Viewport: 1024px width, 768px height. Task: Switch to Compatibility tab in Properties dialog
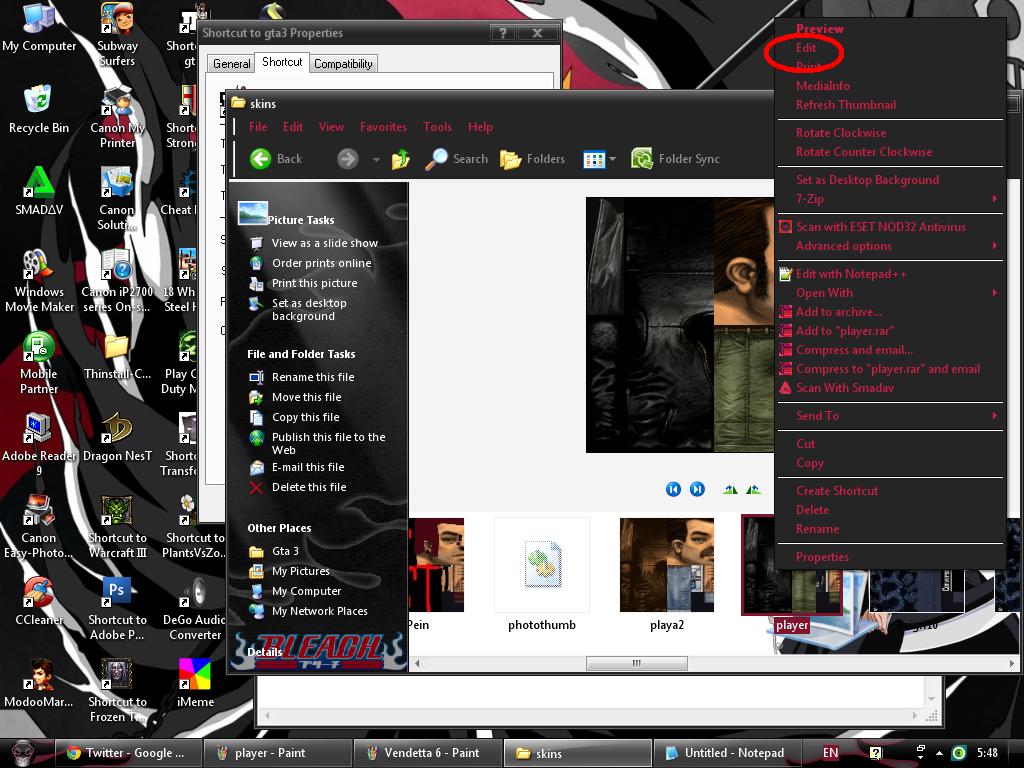(x=343, y=63)
